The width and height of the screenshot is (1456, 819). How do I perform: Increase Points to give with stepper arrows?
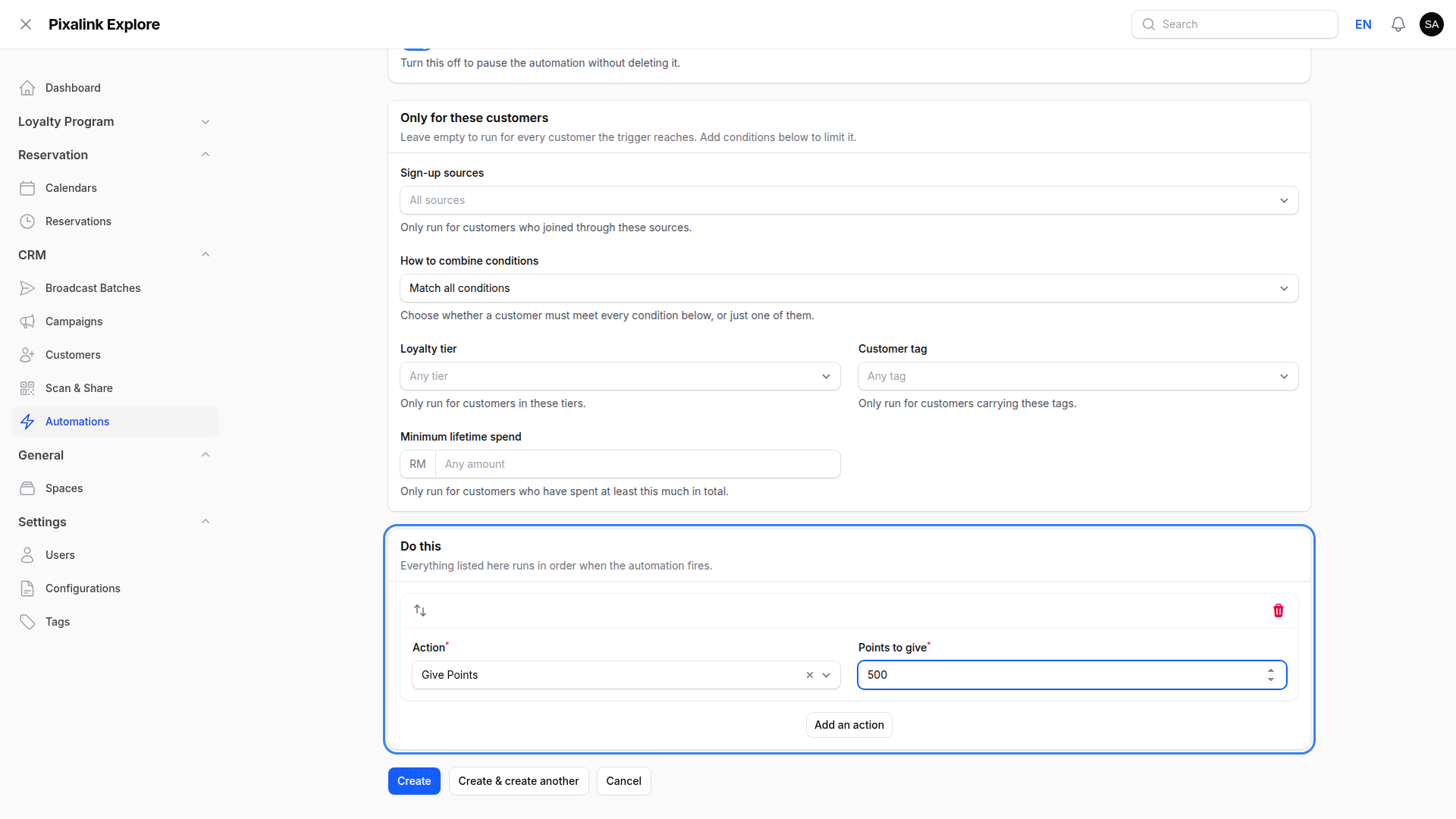tap(1271, 670)
